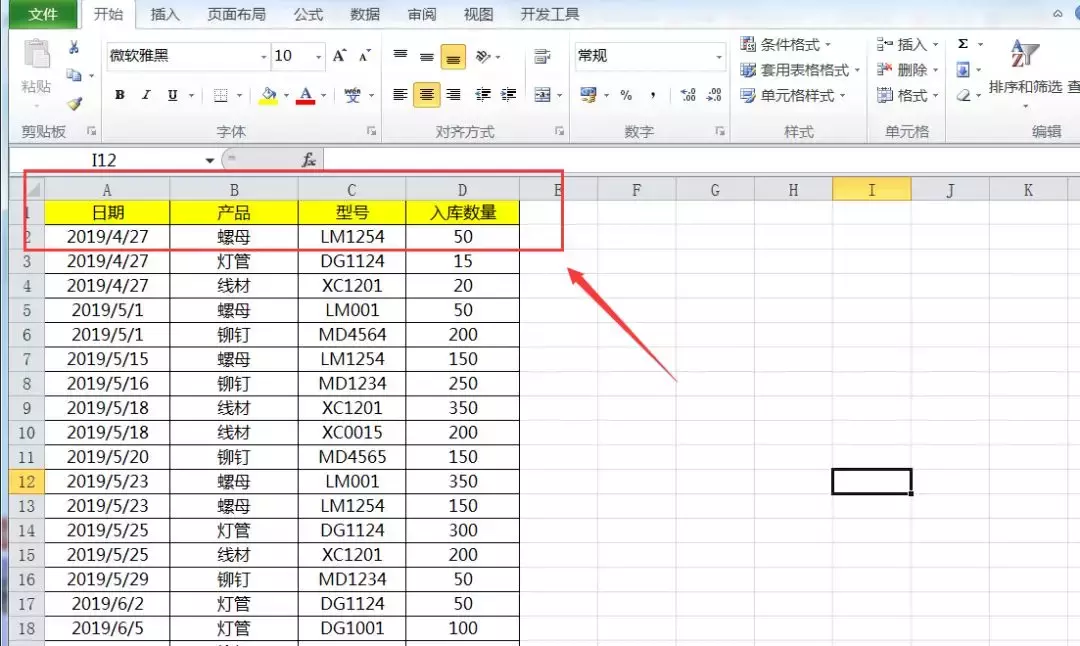Apply bold formatting with the B icon
This screenshot has height=646, width=1080.
(119, 94)
